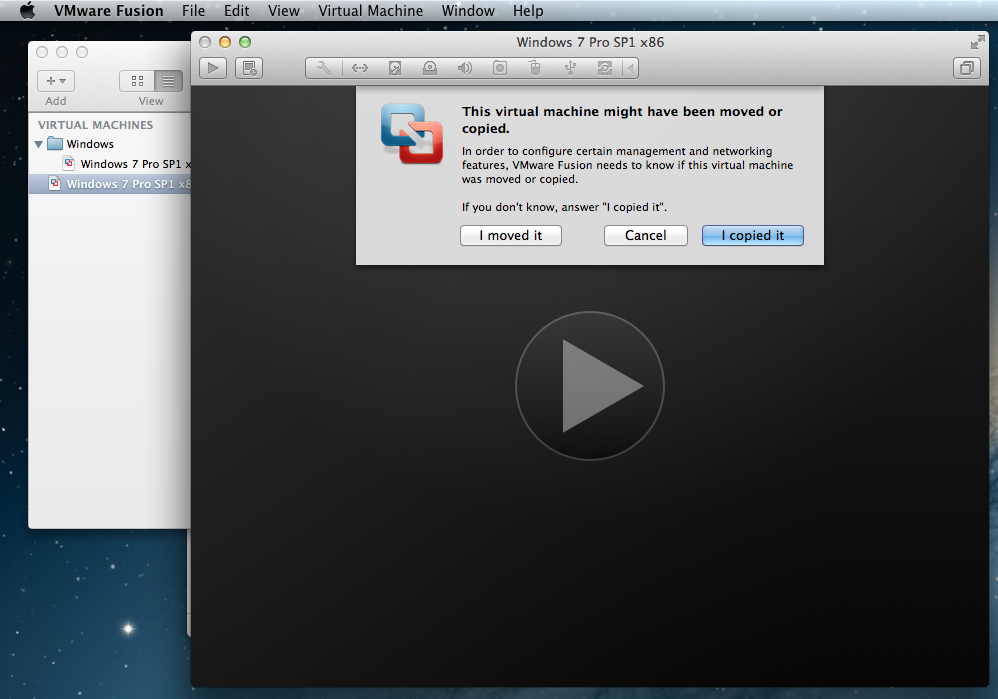Open the Virtual Machine menu

coord(370,11)
